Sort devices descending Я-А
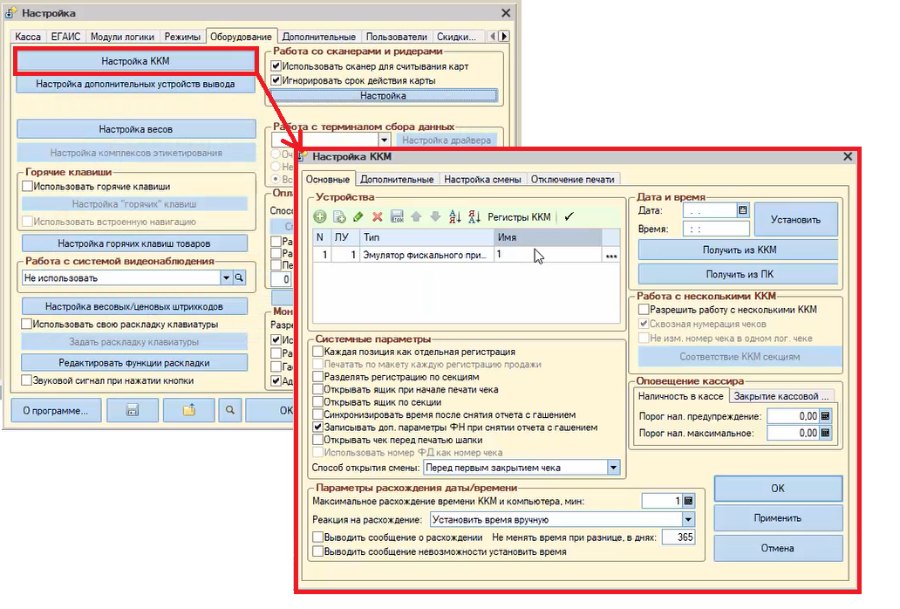This screenshot has width=900, height=609. click(x=474, y=217)
